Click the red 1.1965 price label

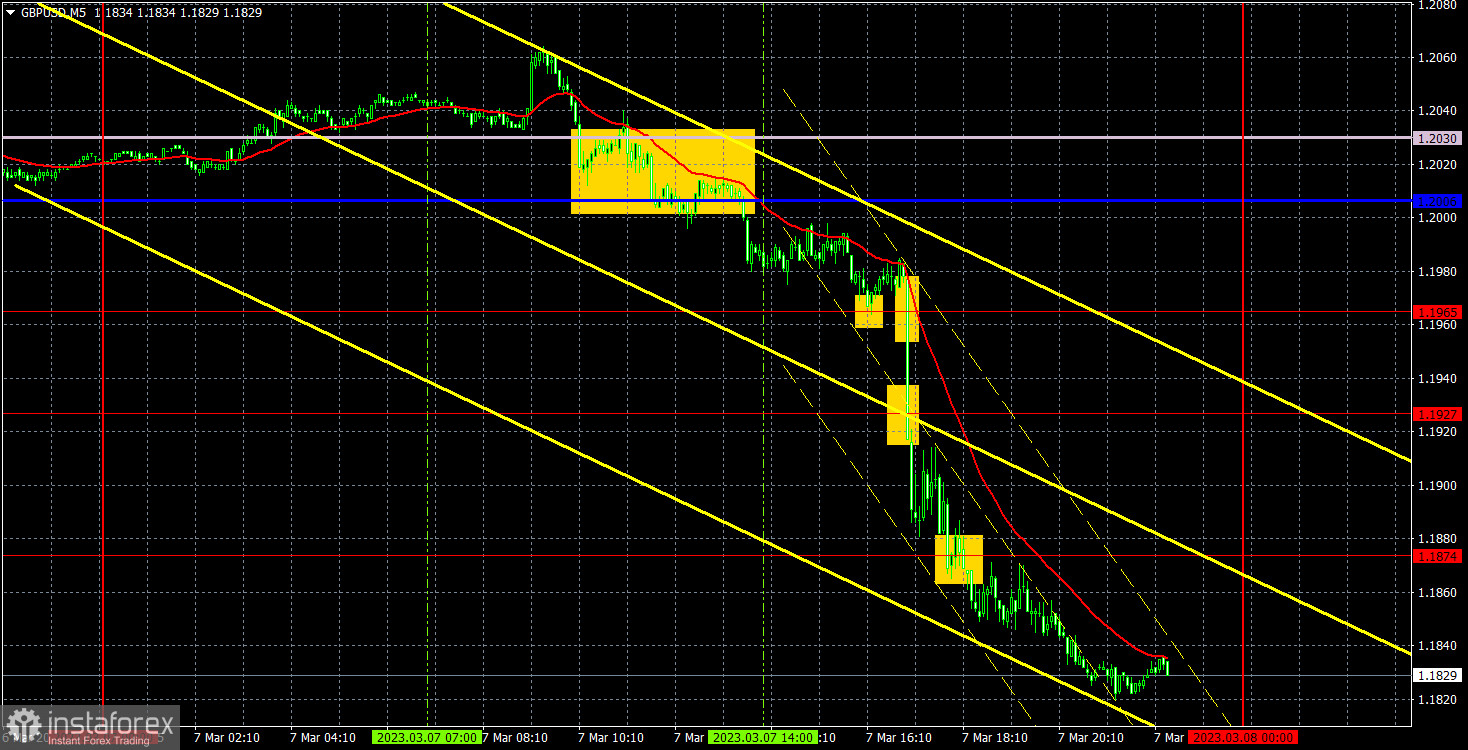coord(1438,312)
